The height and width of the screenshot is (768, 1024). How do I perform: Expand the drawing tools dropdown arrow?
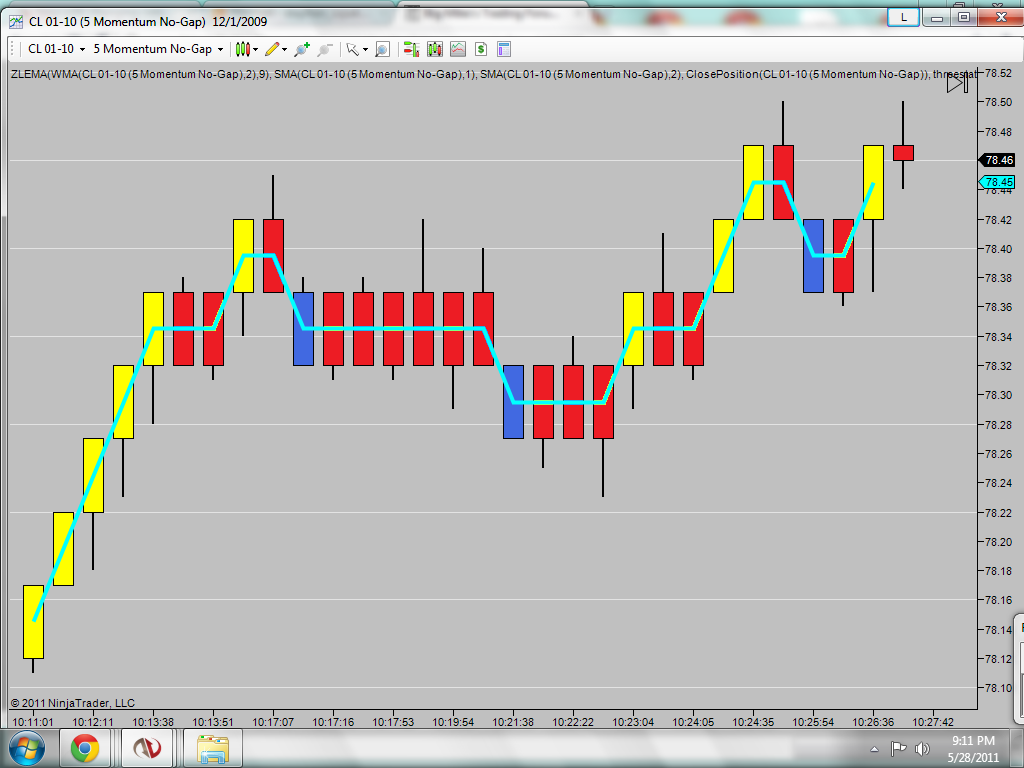(284, 49)
